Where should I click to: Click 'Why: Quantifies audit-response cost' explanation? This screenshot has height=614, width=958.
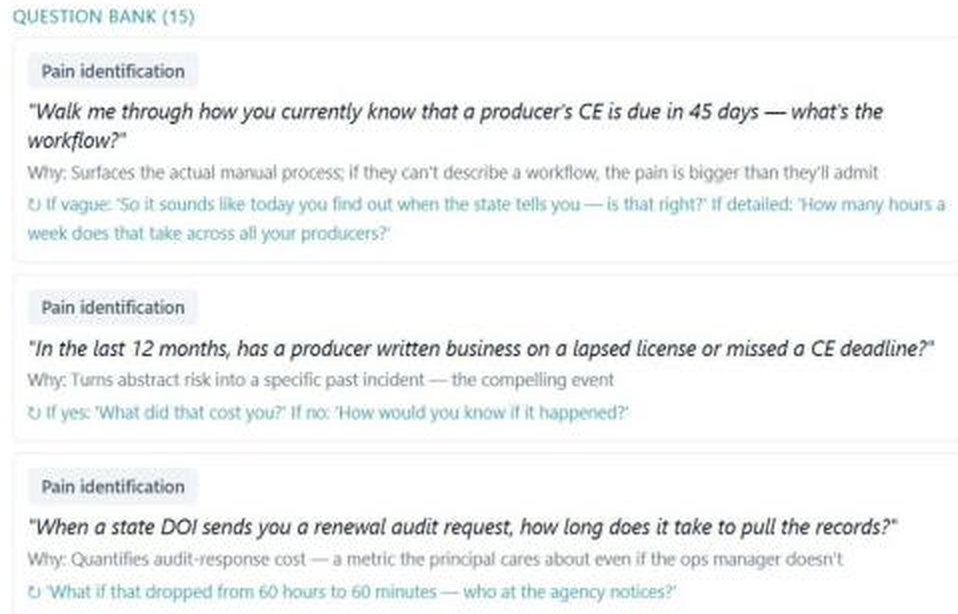(x=435, y=559)
